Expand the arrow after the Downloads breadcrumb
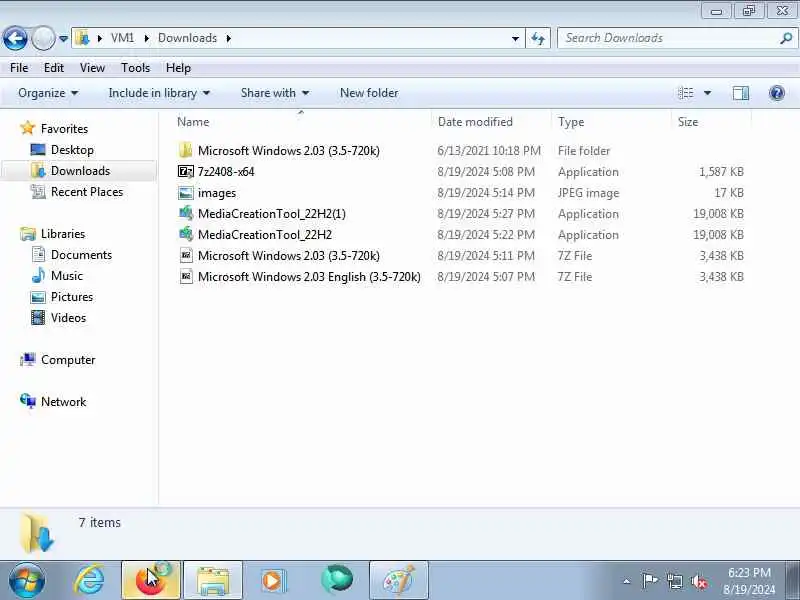This screenshot has height=600, width=800. [228, 38]
